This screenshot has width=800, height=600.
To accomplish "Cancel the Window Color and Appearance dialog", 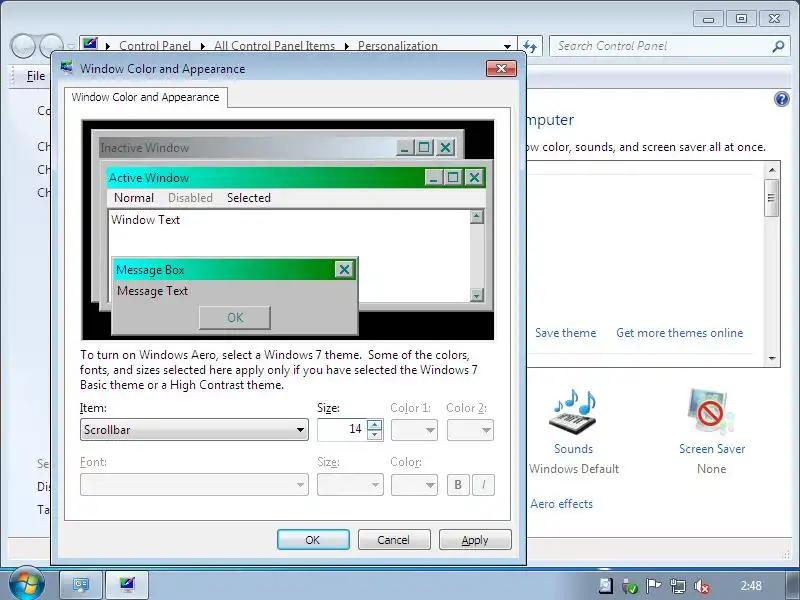I will pos(394,540).
